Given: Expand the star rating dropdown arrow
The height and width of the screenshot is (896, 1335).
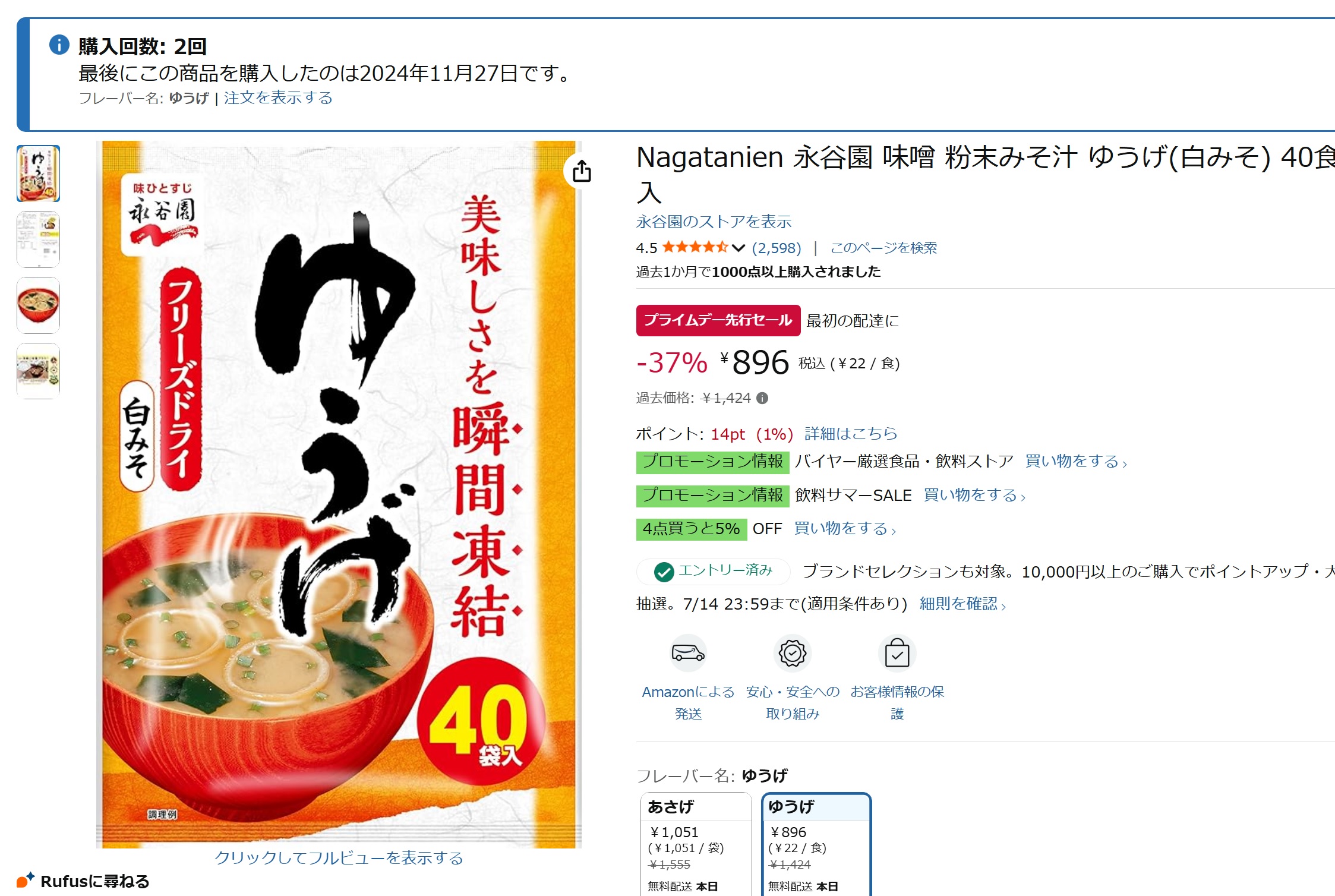Looking at the screenshot, I should tap(738, 248).
